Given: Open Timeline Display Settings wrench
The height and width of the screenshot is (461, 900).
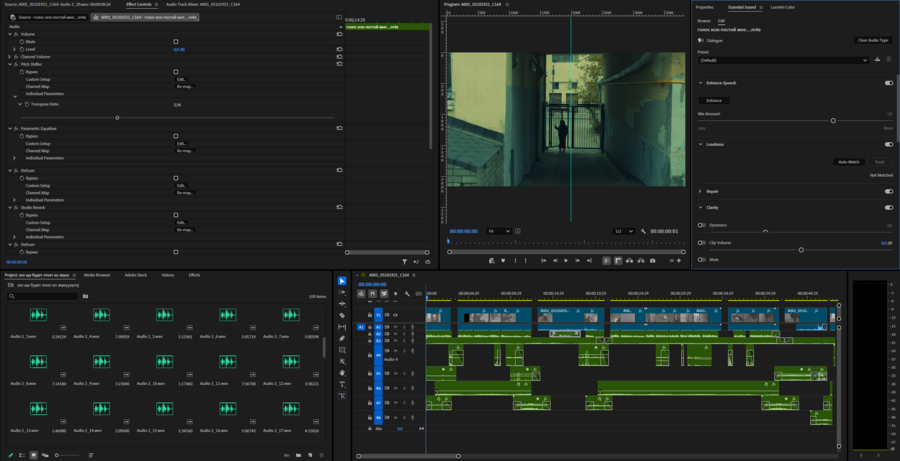Looking at the screenshot, I should click(407, 293).
